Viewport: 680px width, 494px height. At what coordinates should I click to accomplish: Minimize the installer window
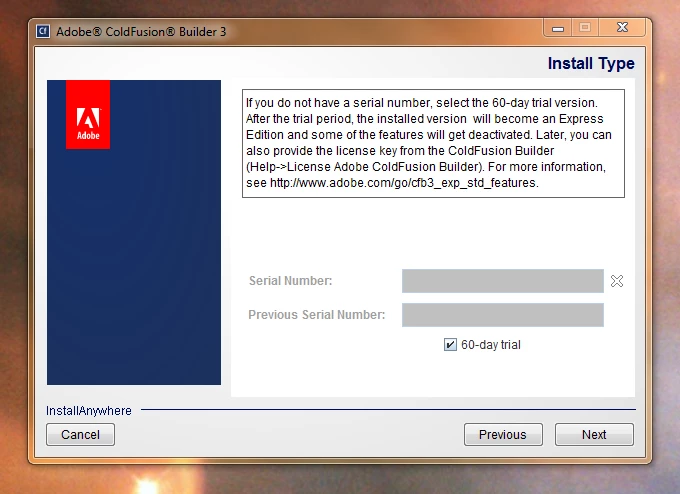point(558,28)
